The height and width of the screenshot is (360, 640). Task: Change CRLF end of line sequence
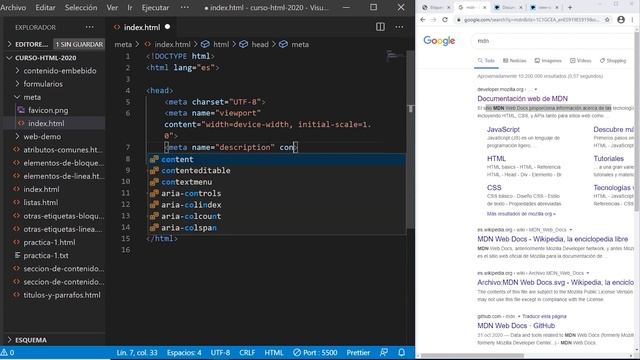click(247, 352)
